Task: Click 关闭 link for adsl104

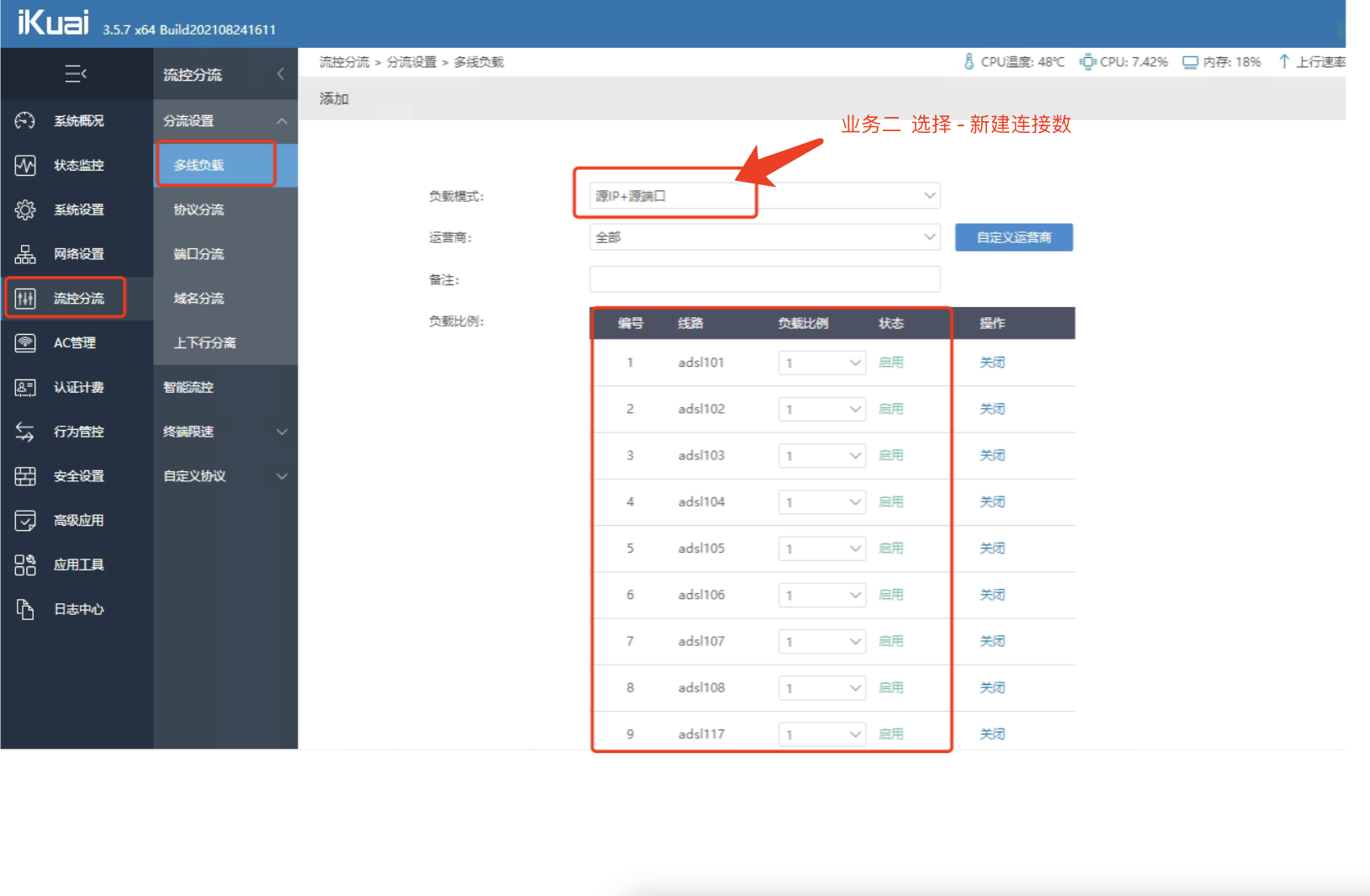Action: [992, 501]
